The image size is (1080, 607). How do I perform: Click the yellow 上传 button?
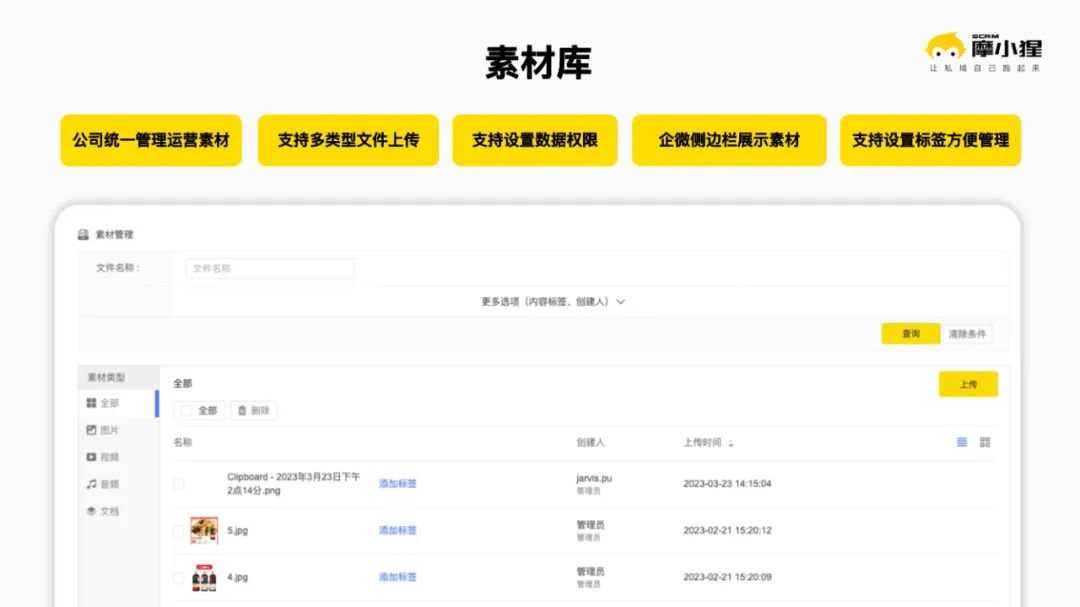click(x=967, y=383)
